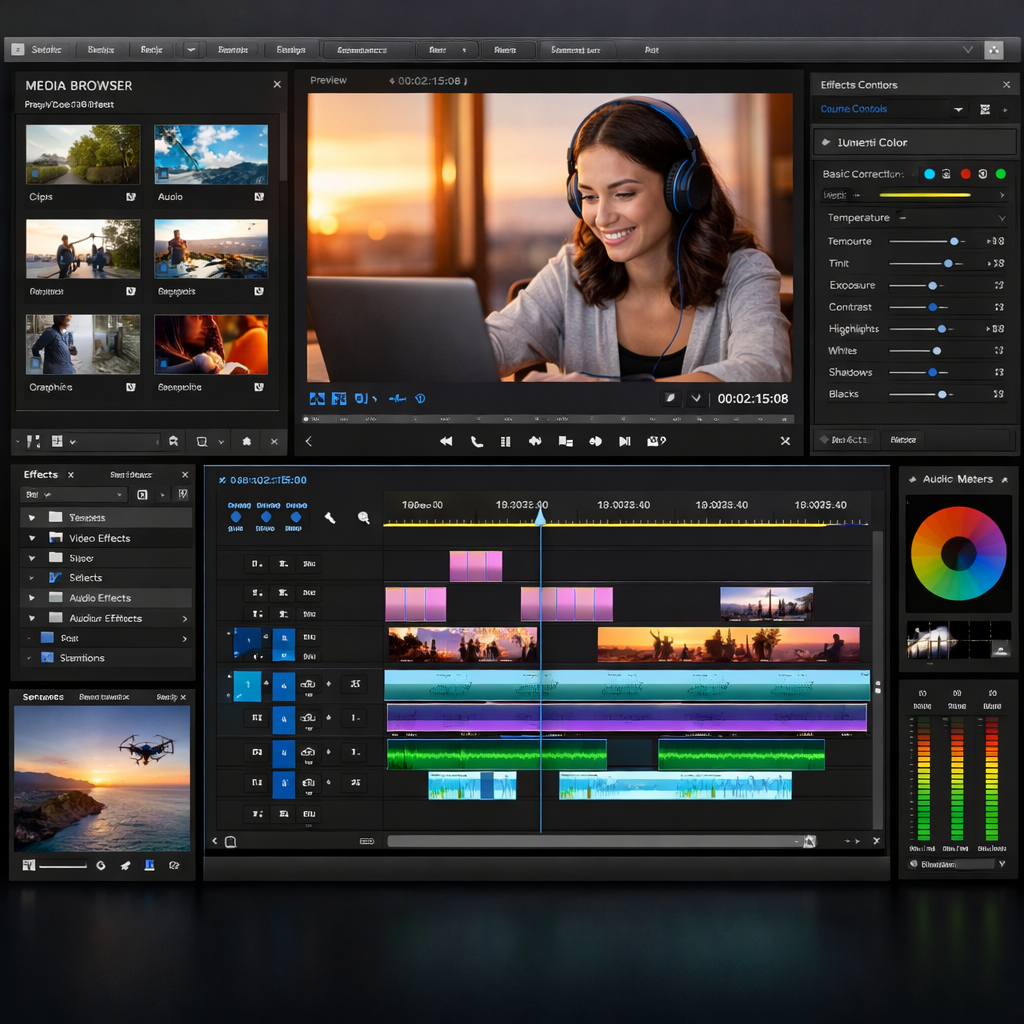This screenshot has height=1024, width=1024.
Task: Switch to the Effects panel tab
Action: pyautogui.click(x=41, y=475)
